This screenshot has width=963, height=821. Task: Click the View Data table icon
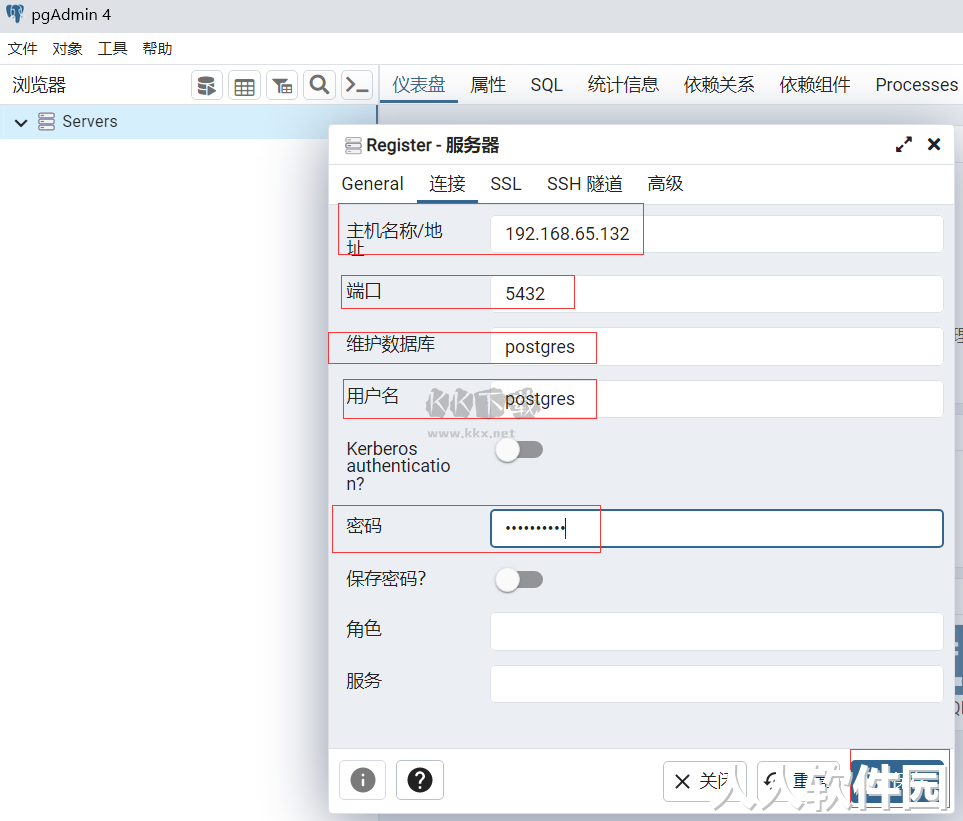click(x=244, y=85)
